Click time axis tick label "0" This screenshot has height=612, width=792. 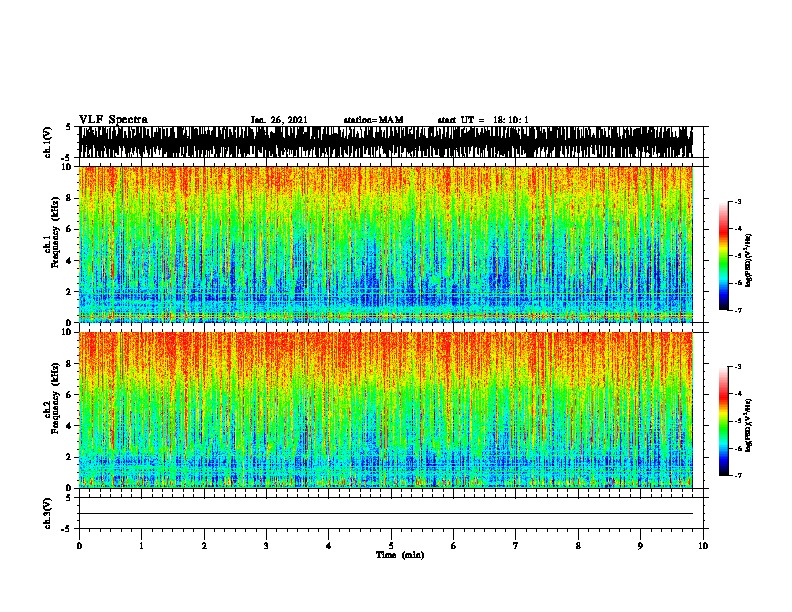tap(79, 546)
